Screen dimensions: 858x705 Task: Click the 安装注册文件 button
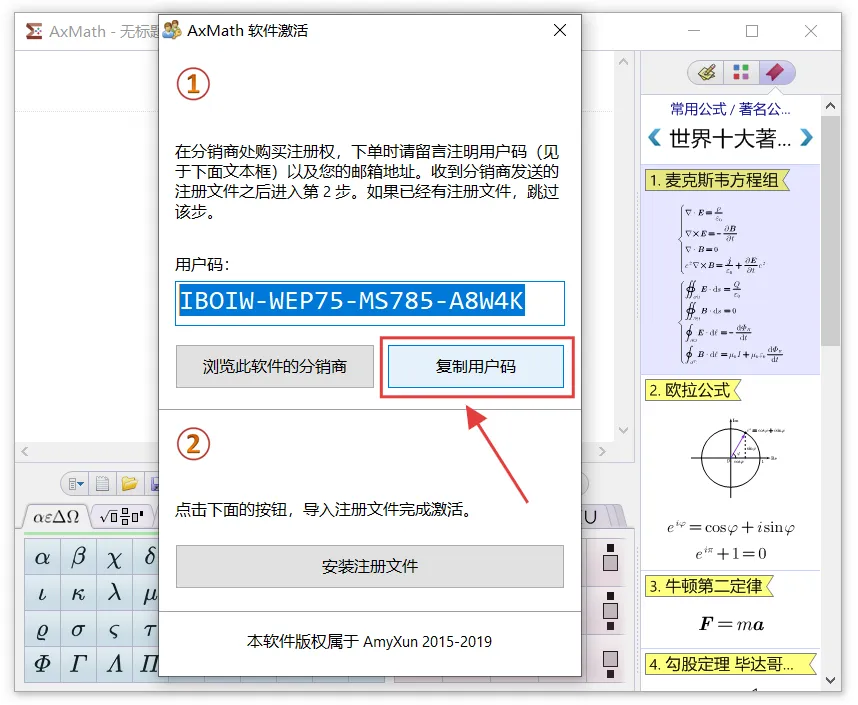point(370,566)
